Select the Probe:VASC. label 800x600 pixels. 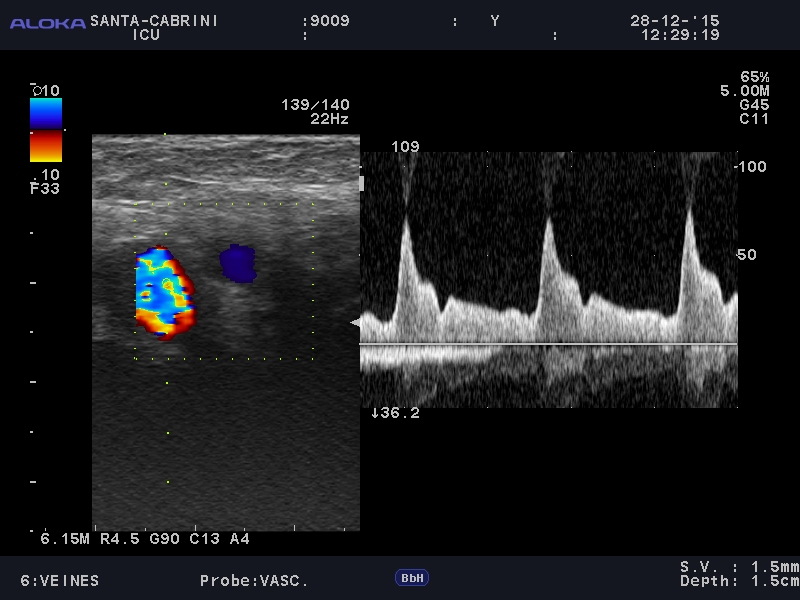tap(254, 581)
